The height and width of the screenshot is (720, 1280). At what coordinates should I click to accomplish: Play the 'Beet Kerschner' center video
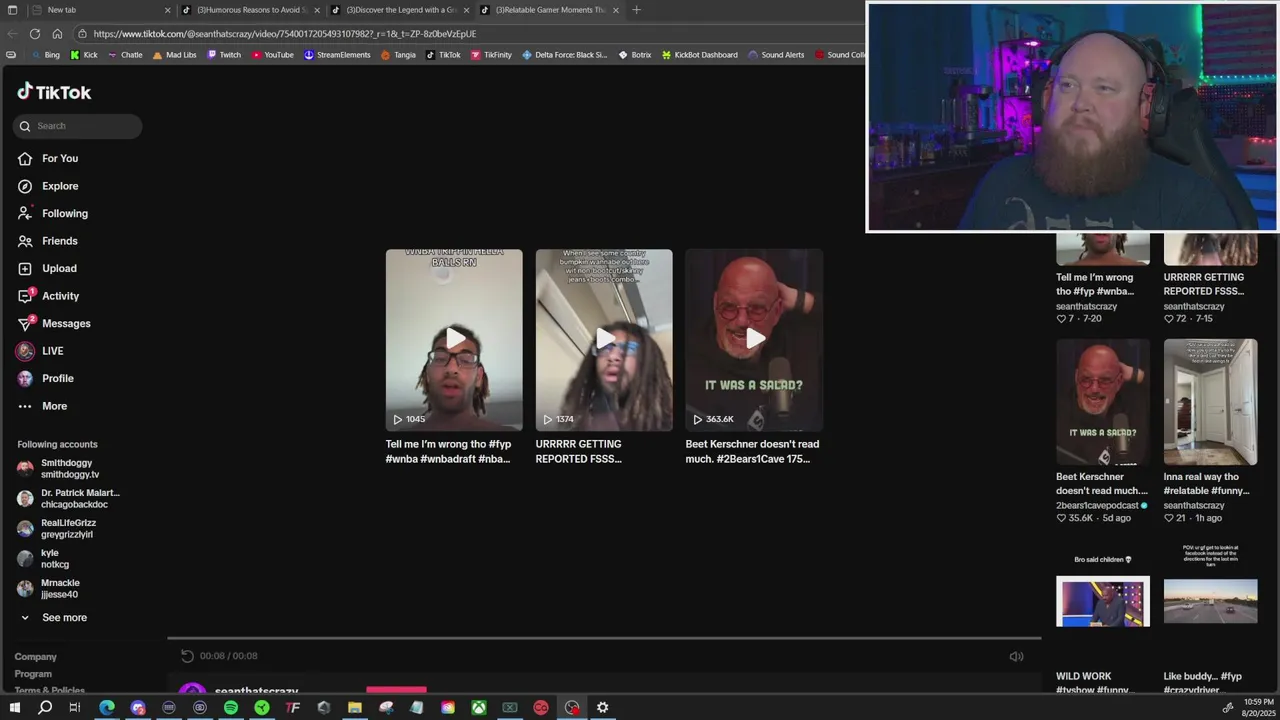(x=754, y=340)
